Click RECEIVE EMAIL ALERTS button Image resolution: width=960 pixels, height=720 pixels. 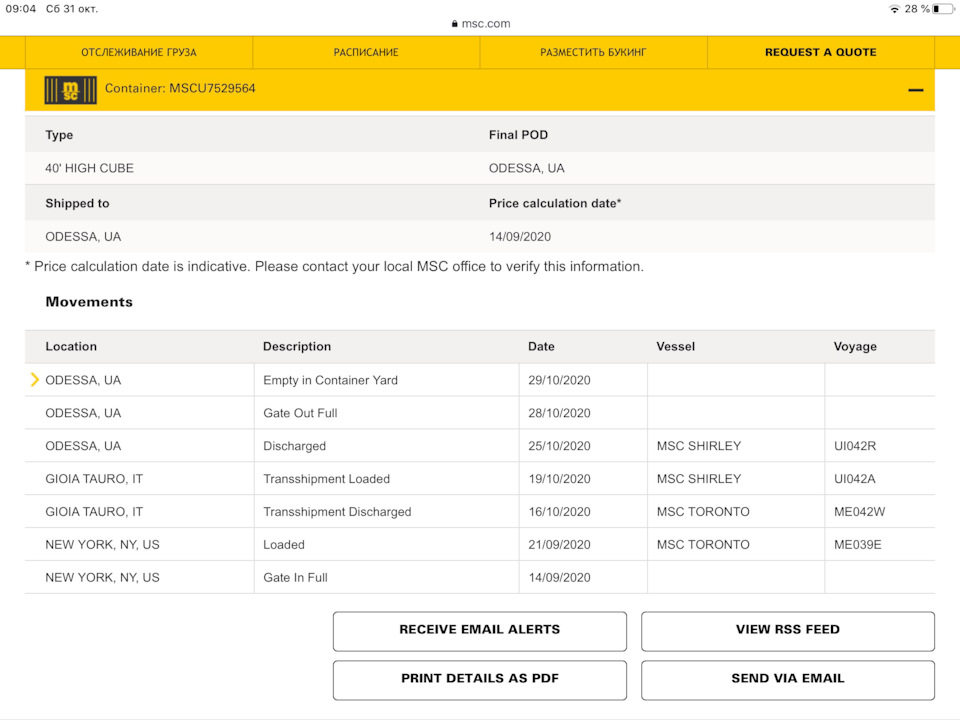click(x=480, y=631)
